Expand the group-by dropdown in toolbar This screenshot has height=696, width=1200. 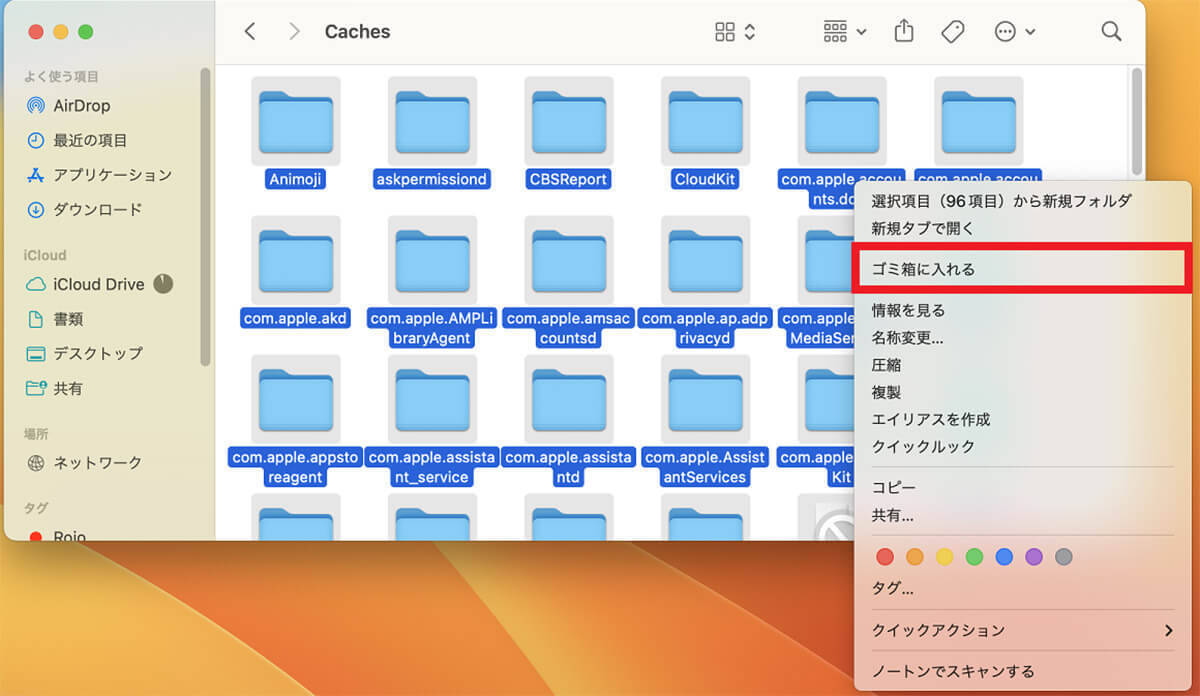[845, 32]
